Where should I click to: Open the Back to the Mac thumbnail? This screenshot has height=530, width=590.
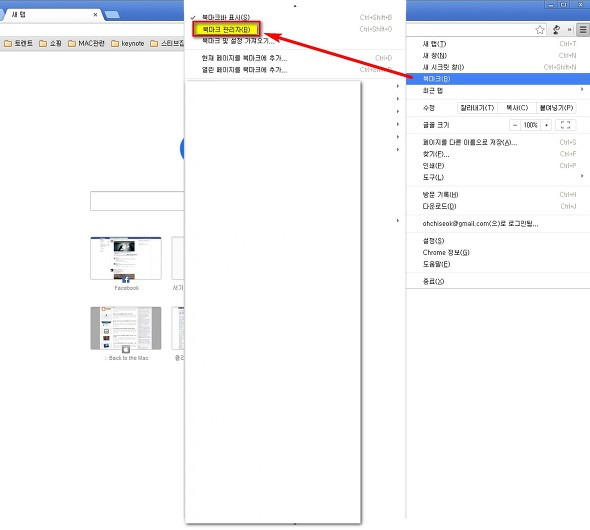click(126, 328)
